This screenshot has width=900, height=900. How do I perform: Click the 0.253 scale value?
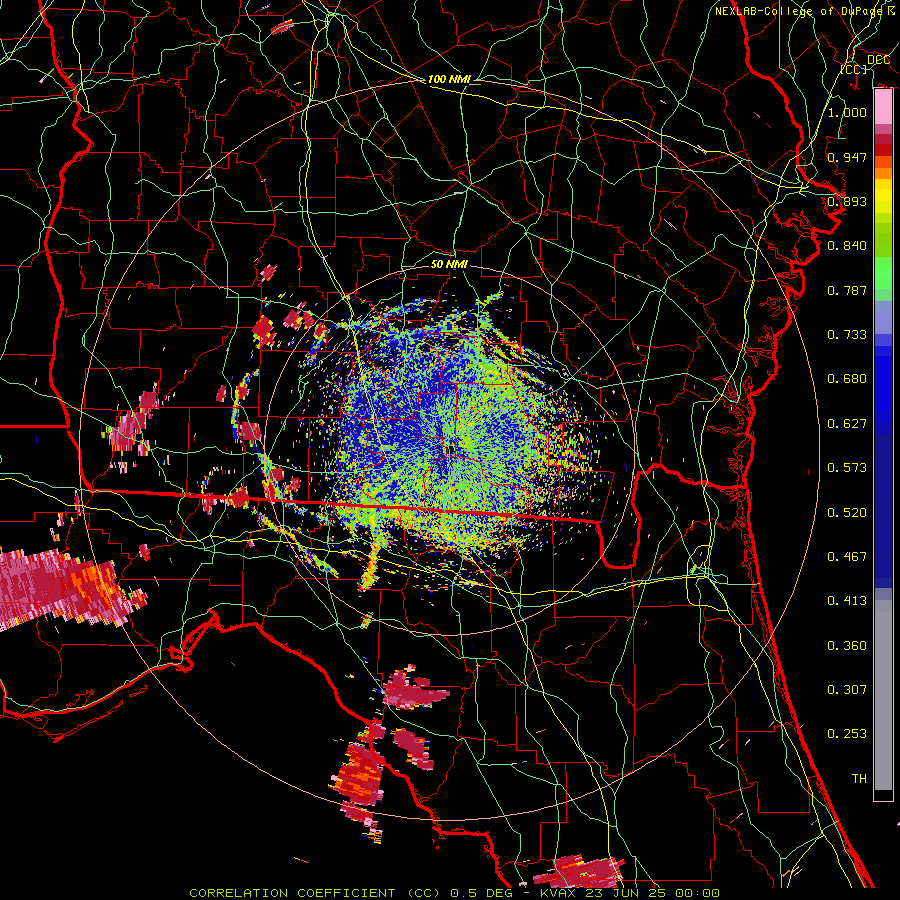(847, 734)
